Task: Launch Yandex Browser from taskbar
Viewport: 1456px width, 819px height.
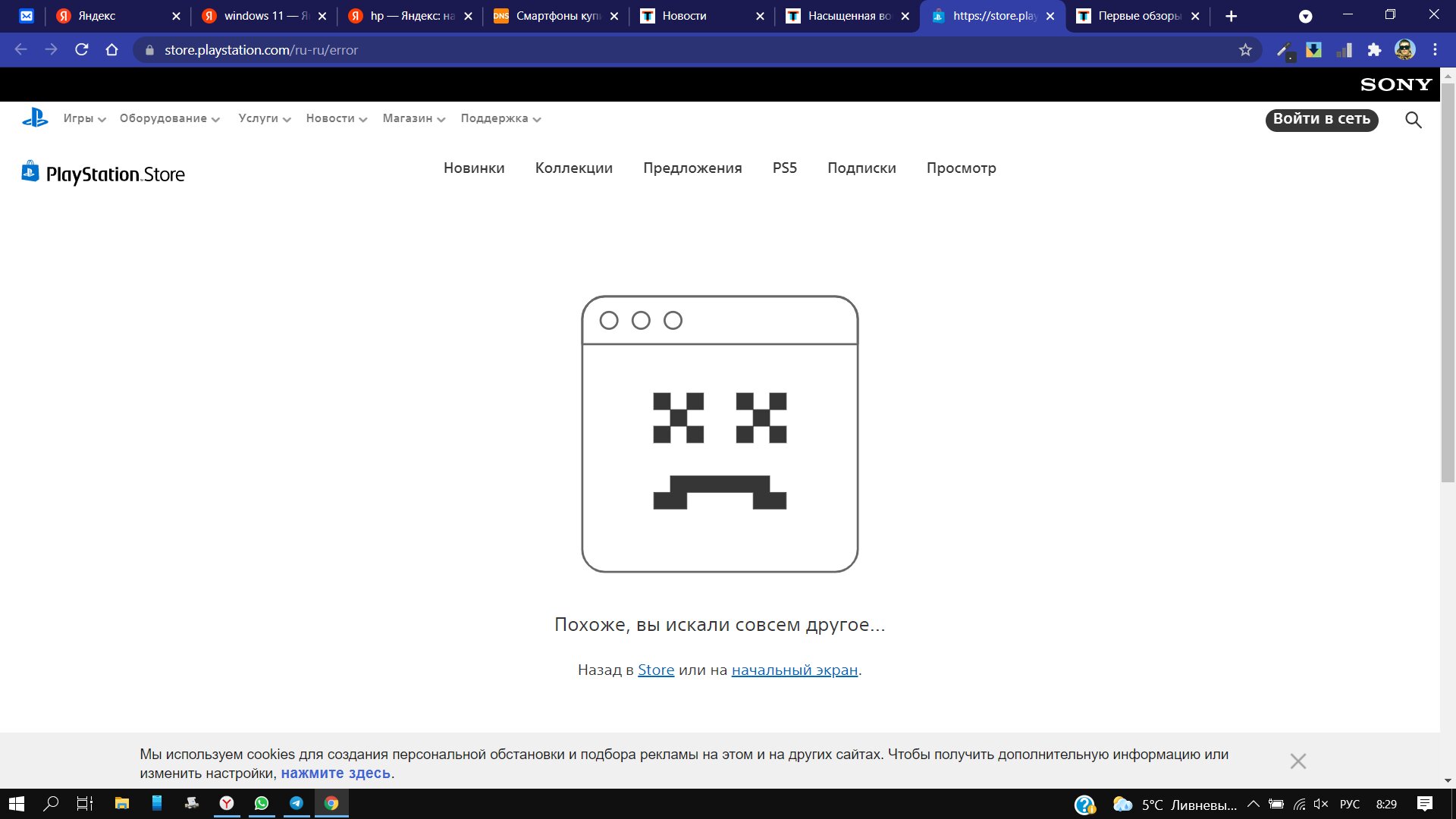Action: 227,804
